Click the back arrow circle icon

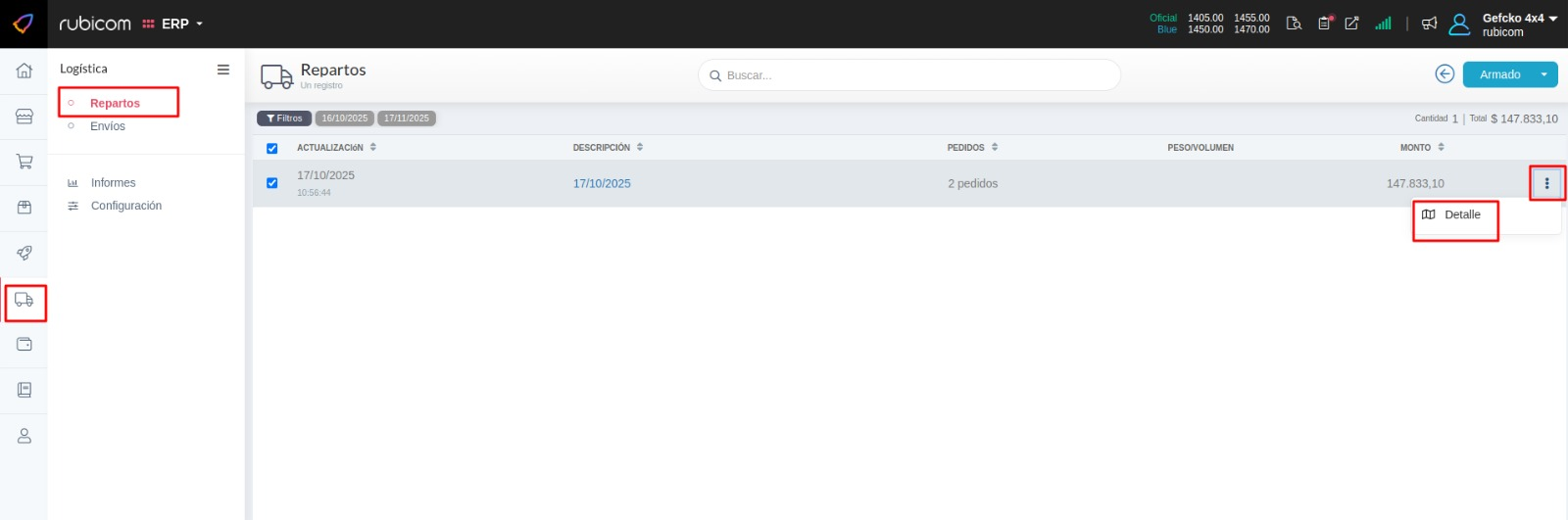click(1444, 74)
